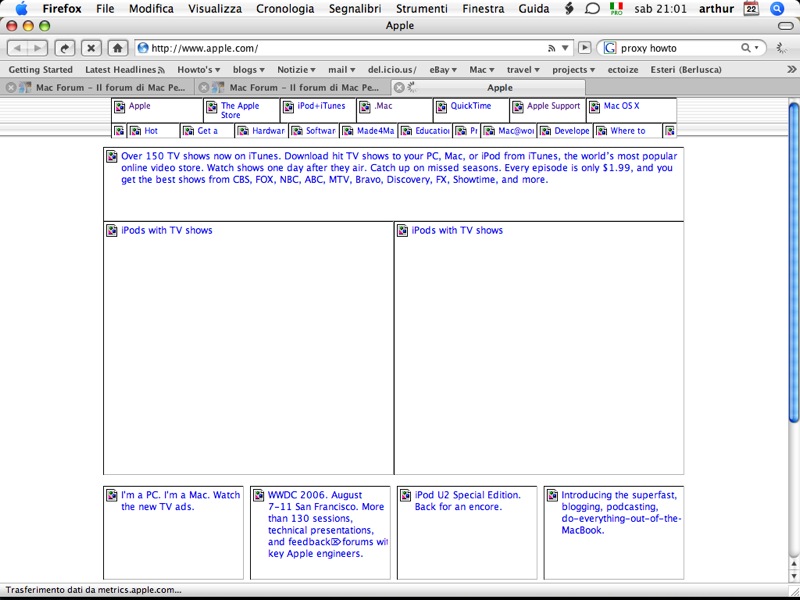
Task: Open the Esteri (Berlusca) bookmark
Action: point(686,70)
